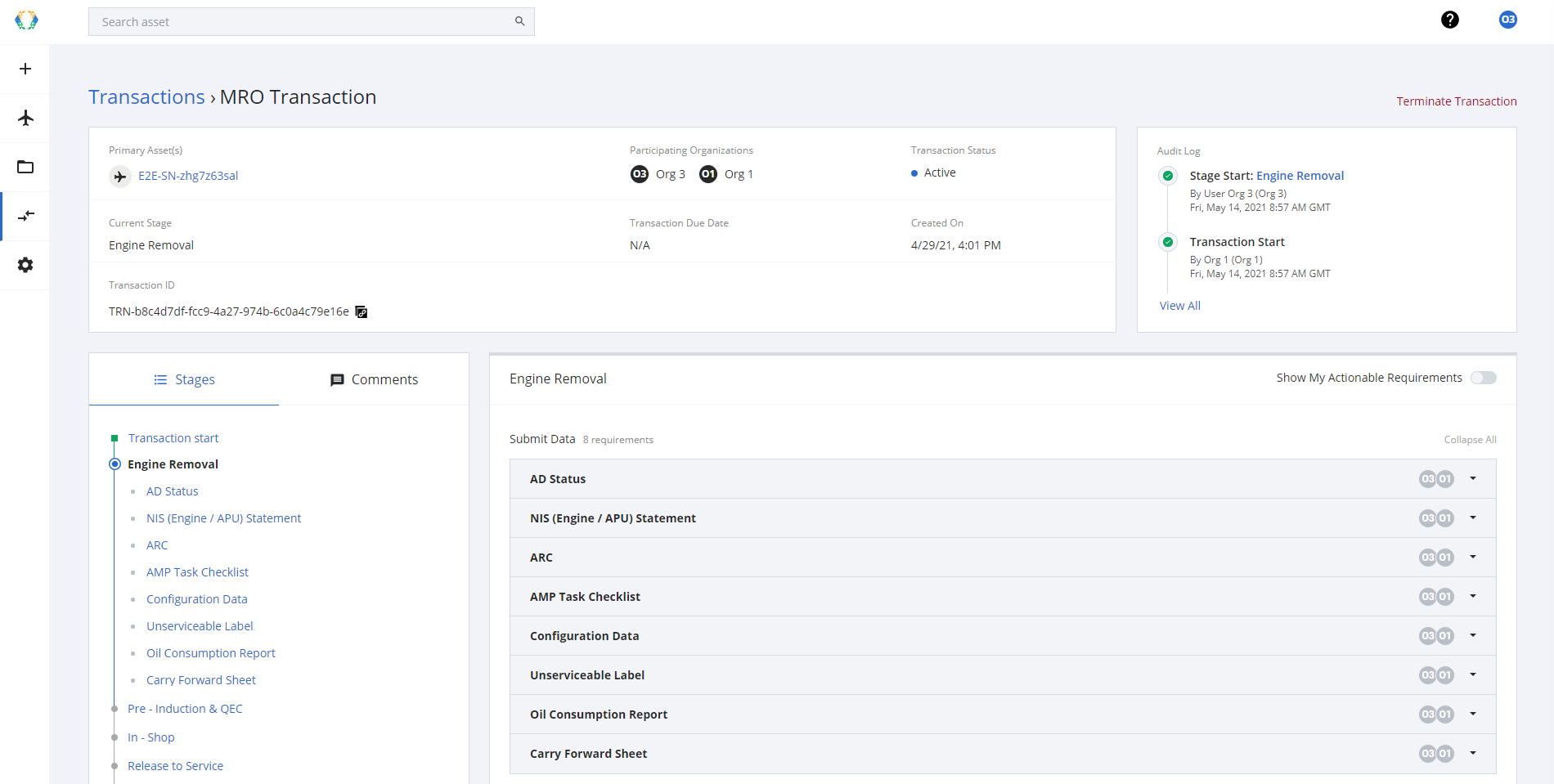Screen dimensions: 1554x784
Task: Select NIS (Engine / APU) Statement tree item
Action: click(x=223, y=518)
